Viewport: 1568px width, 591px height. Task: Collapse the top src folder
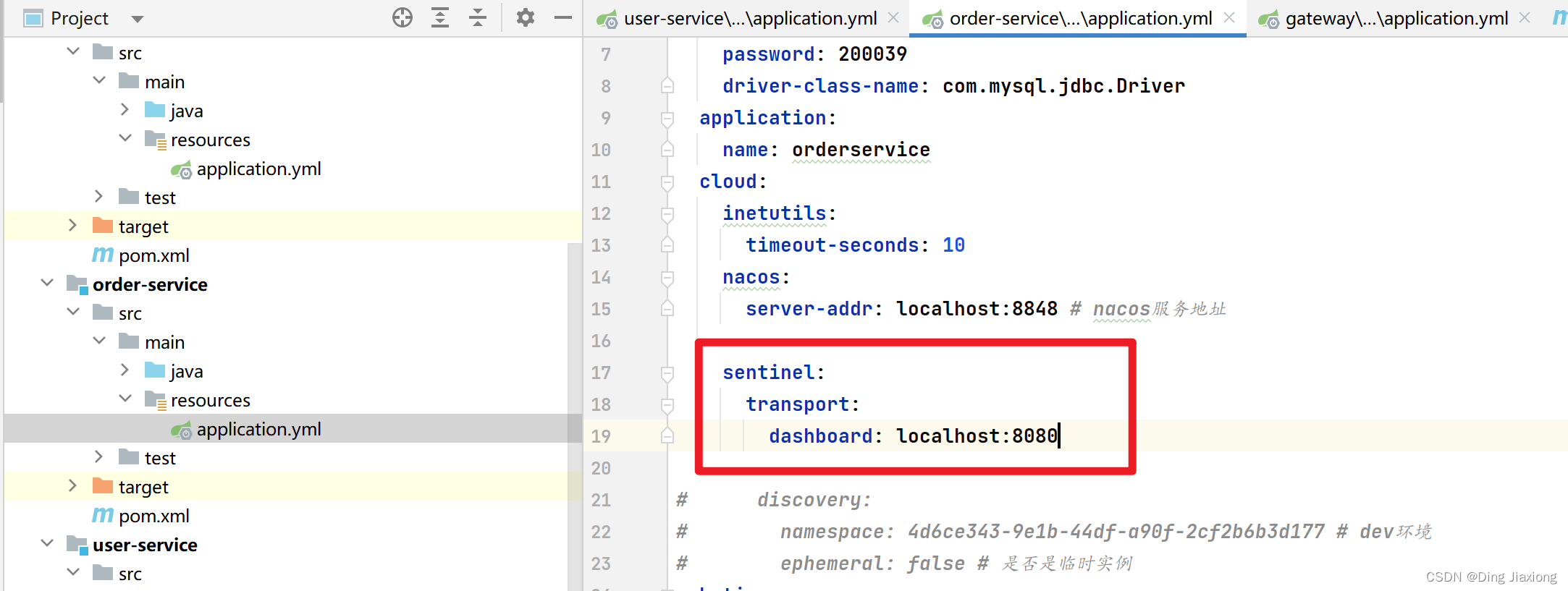(x=73, y=51)
